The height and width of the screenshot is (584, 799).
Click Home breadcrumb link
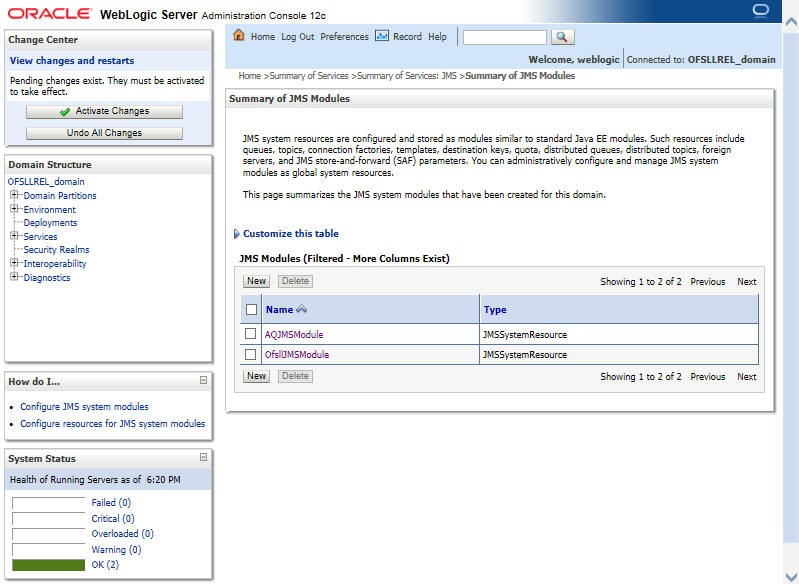click(x=250, y=76)
